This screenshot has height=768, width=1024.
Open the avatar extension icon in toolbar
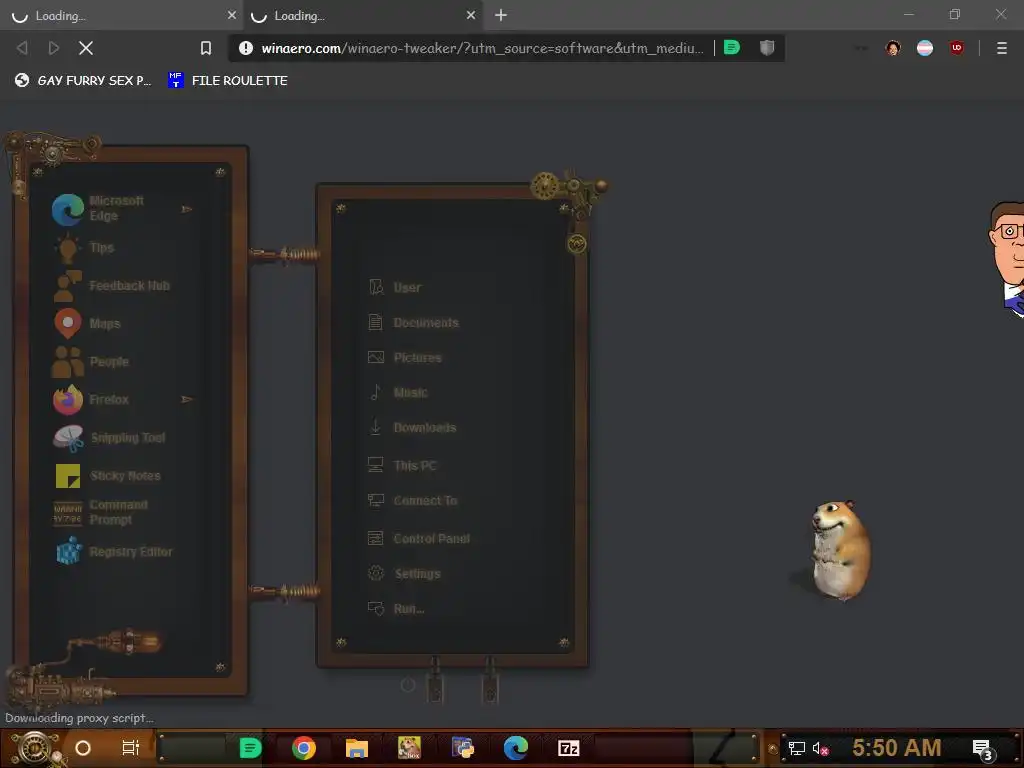point(893,48)
